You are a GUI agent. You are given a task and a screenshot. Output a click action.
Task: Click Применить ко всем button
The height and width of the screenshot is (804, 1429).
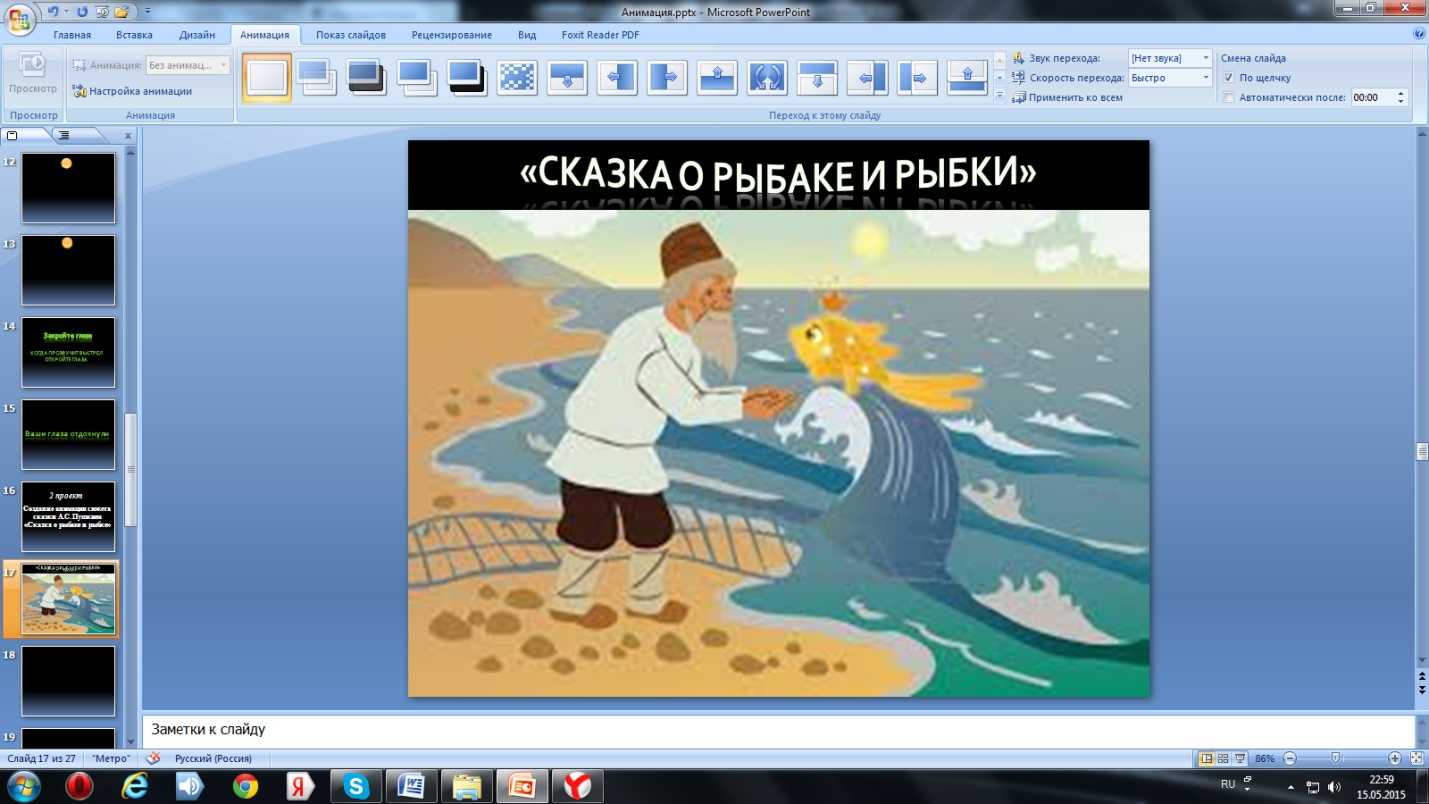(1068, 97)
